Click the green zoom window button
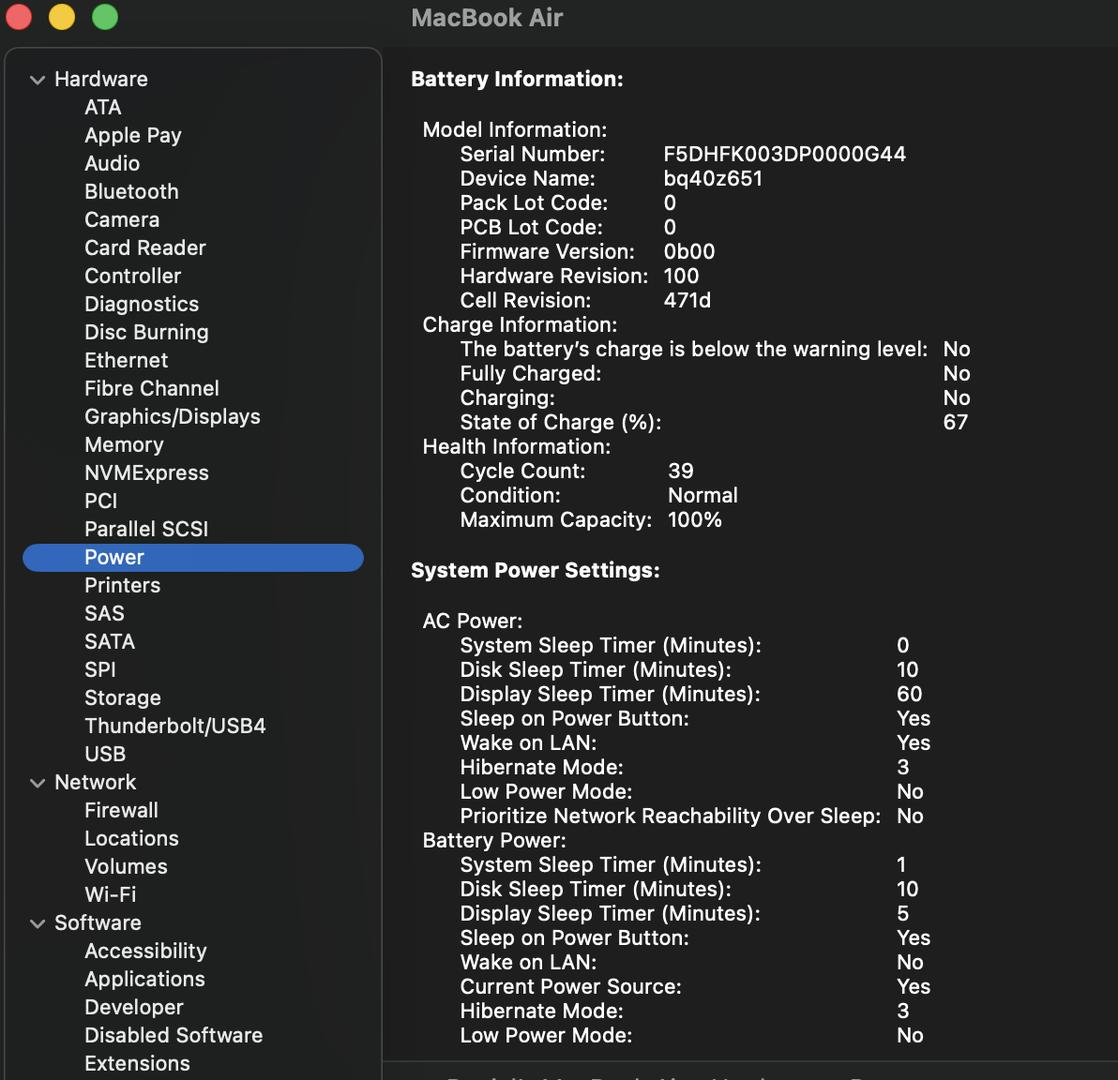Image resolution: width=1118 pixels, height=1080 pixels. click(x=104, y=17)
